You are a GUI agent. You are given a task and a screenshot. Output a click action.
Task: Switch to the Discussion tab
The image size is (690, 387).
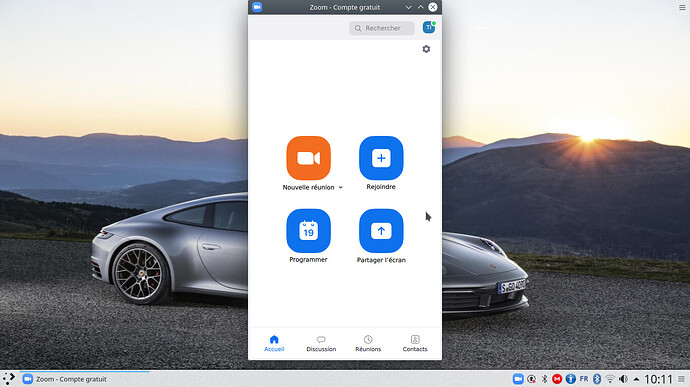(x=321, y=343)
